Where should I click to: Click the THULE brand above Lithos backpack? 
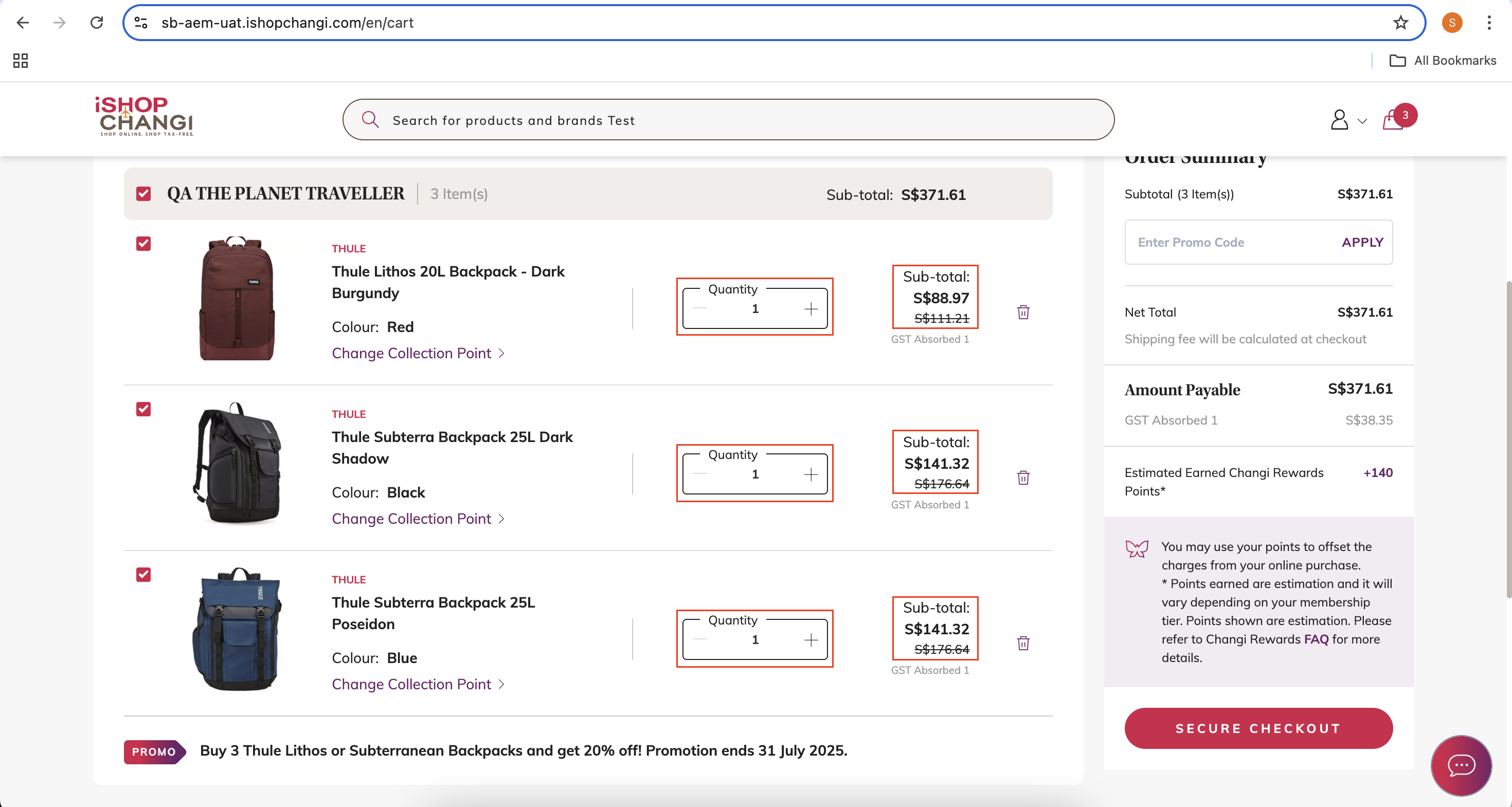coord(349,249)
